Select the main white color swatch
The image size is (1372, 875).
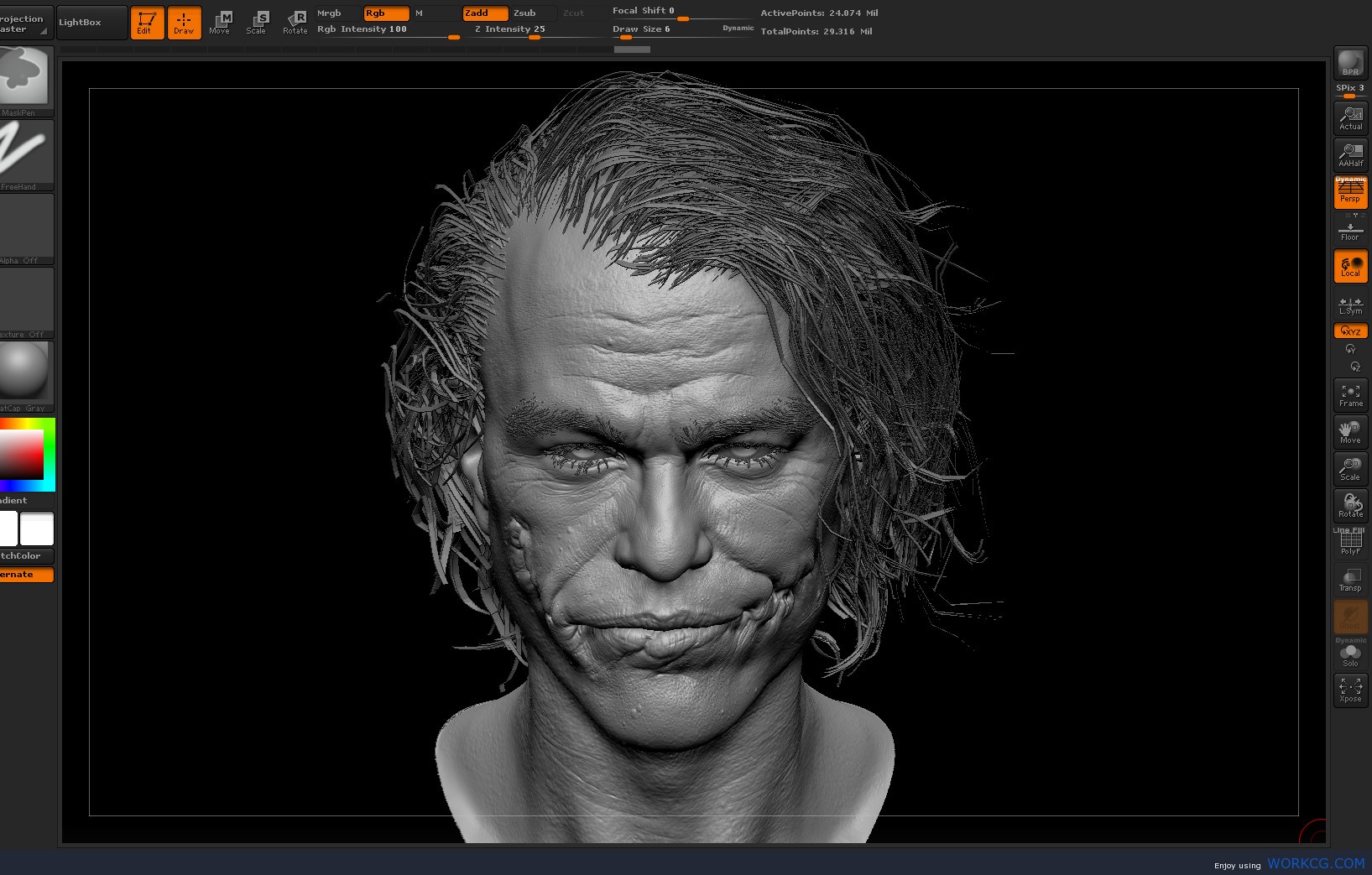tap(37, 529)
